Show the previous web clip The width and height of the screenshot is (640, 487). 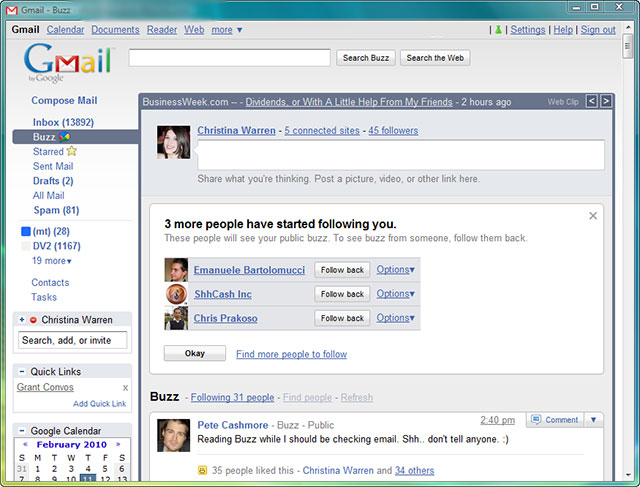591,101
